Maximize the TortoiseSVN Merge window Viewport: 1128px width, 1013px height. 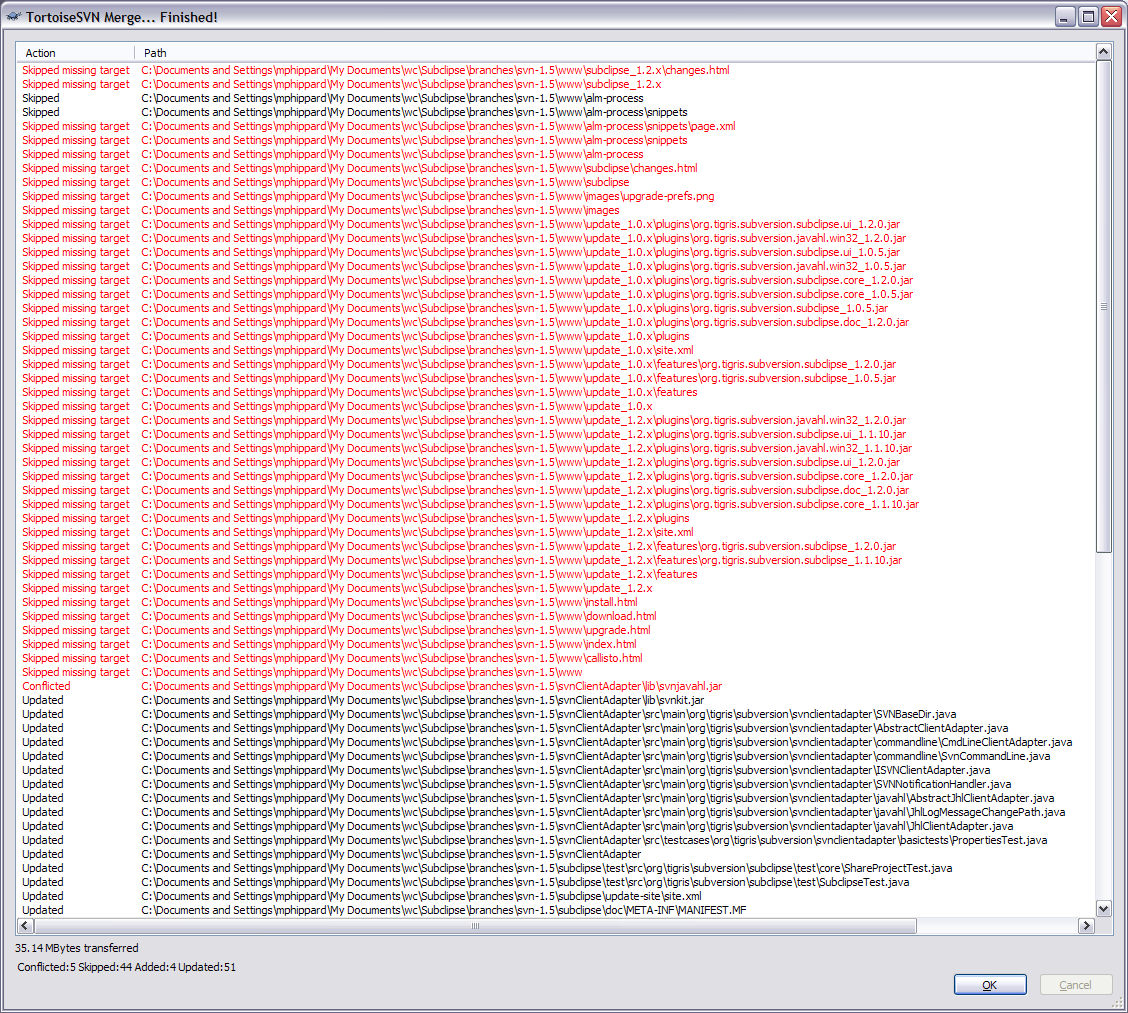[1088, 17]
